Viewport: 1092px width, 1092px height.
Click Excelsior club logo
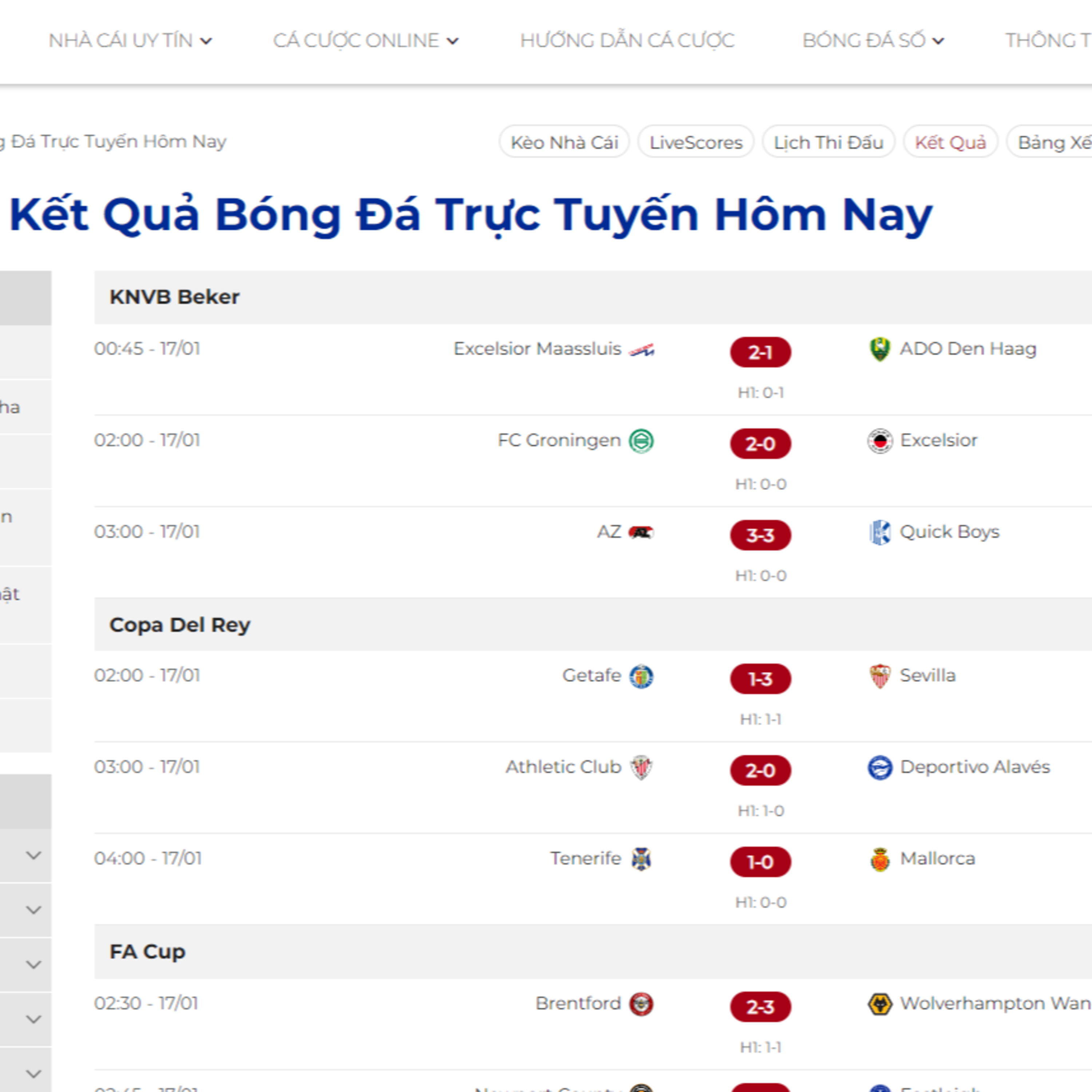coord(879,441)
